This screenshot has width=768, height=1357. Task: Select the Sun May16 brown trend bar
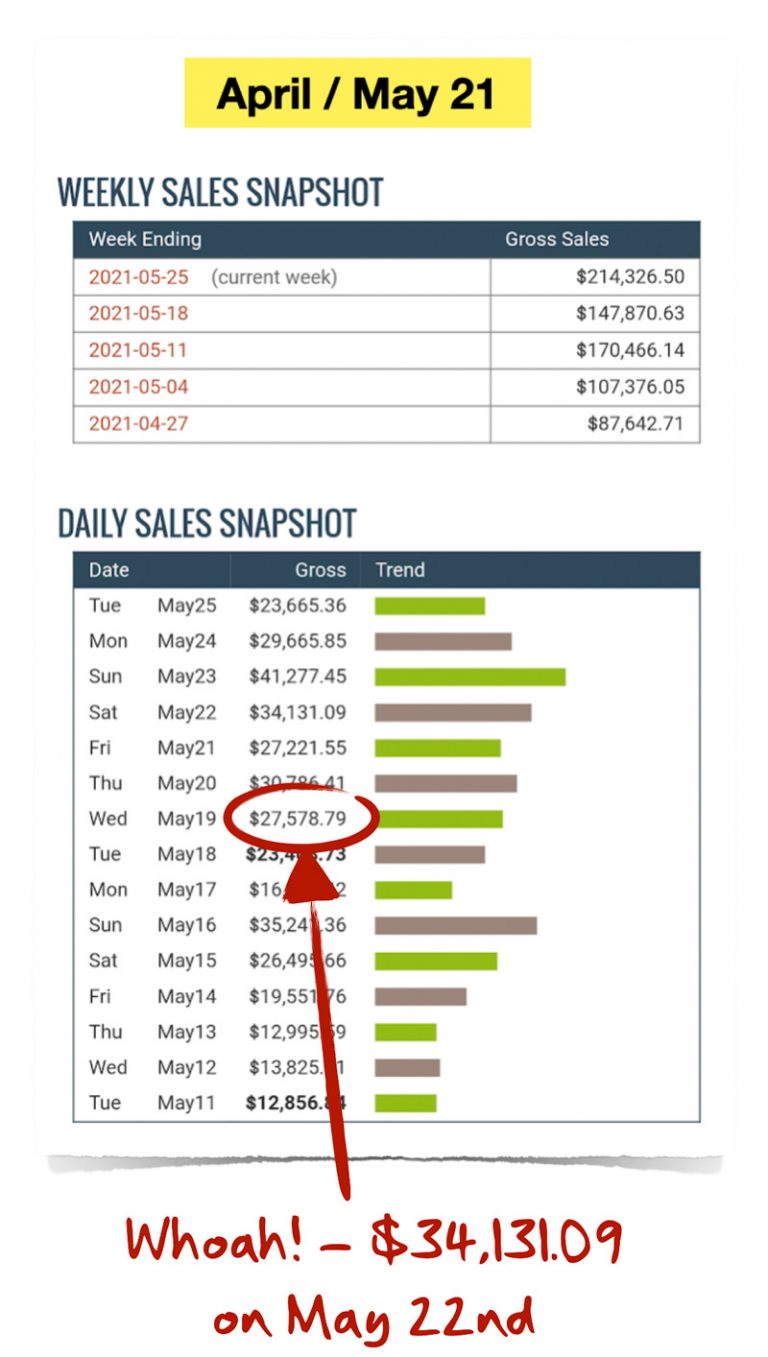(x=456, y=925)
